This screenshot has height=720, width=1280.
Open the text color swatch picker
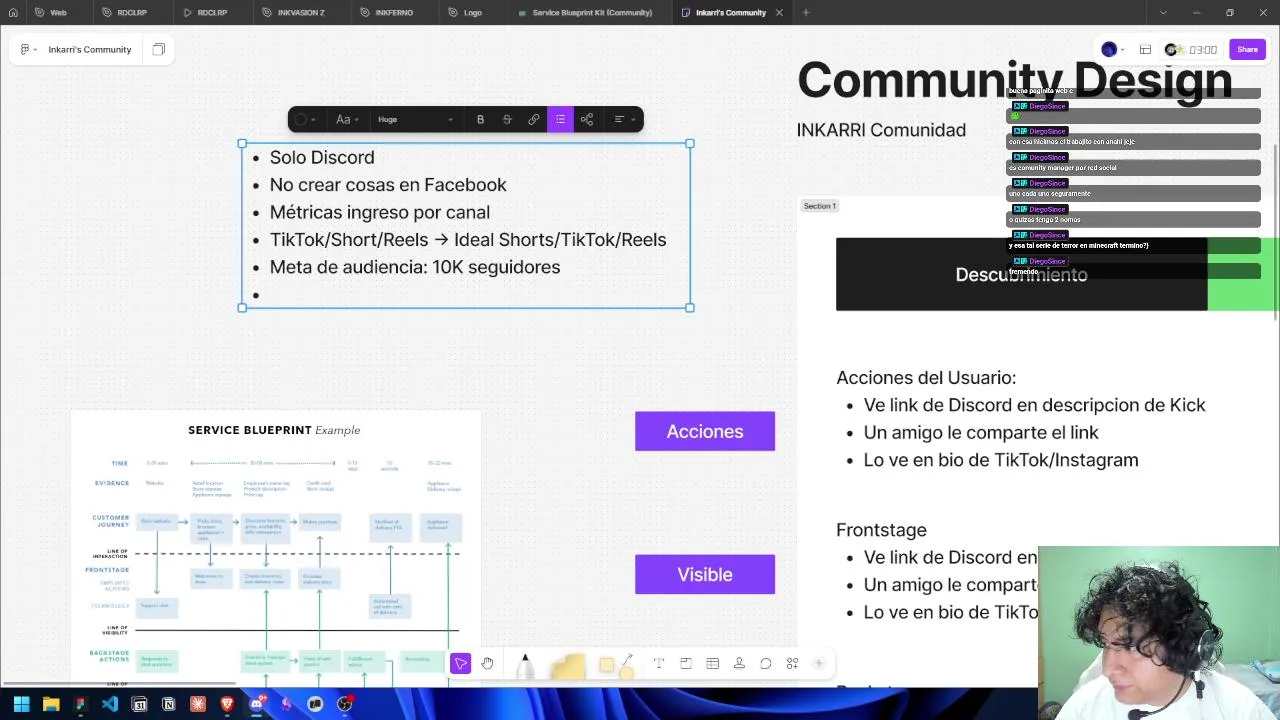pos(304,119)
